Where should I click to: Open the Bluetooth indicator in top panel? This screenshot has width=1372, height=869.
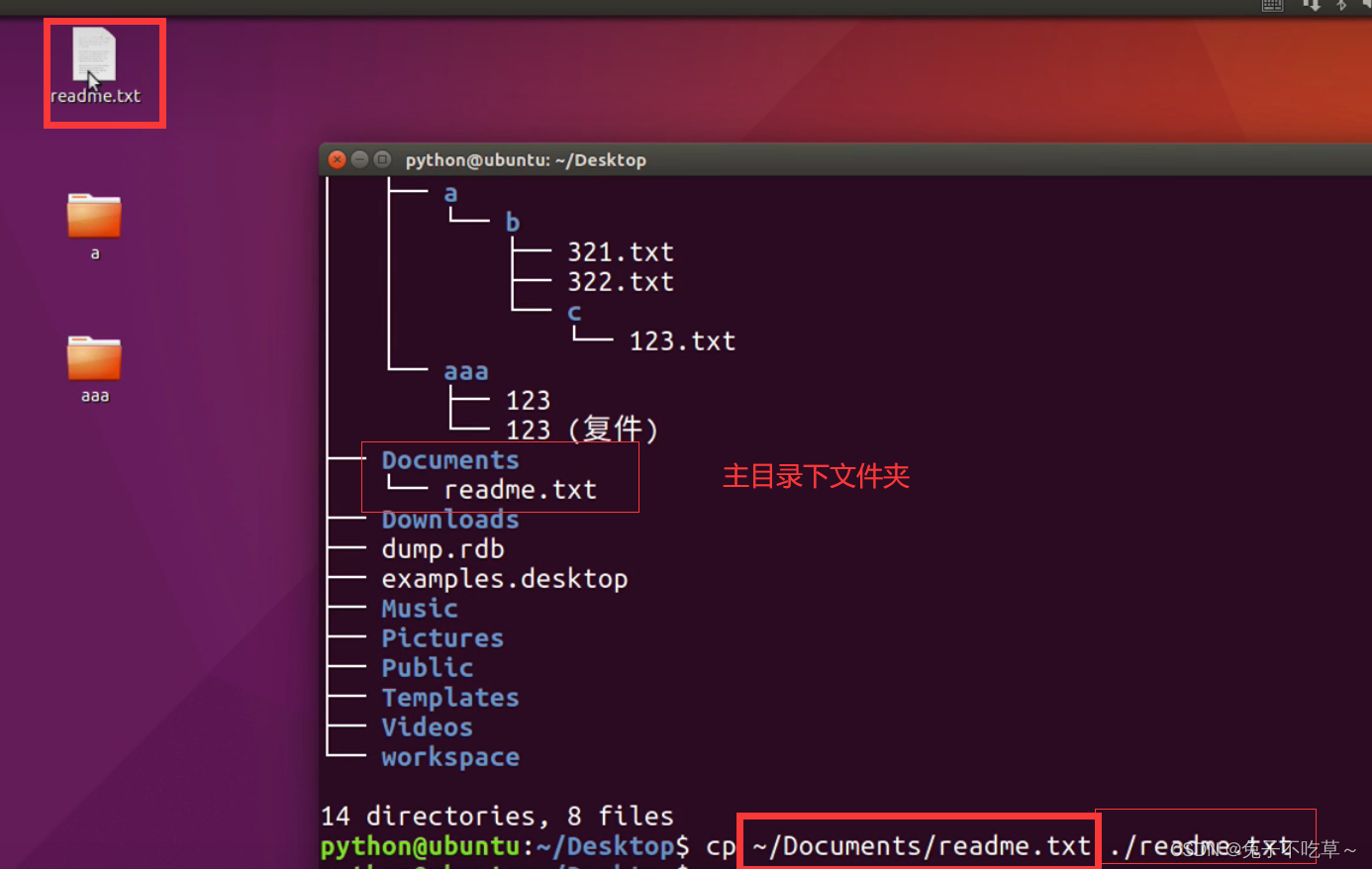[x=1341, y=5]
